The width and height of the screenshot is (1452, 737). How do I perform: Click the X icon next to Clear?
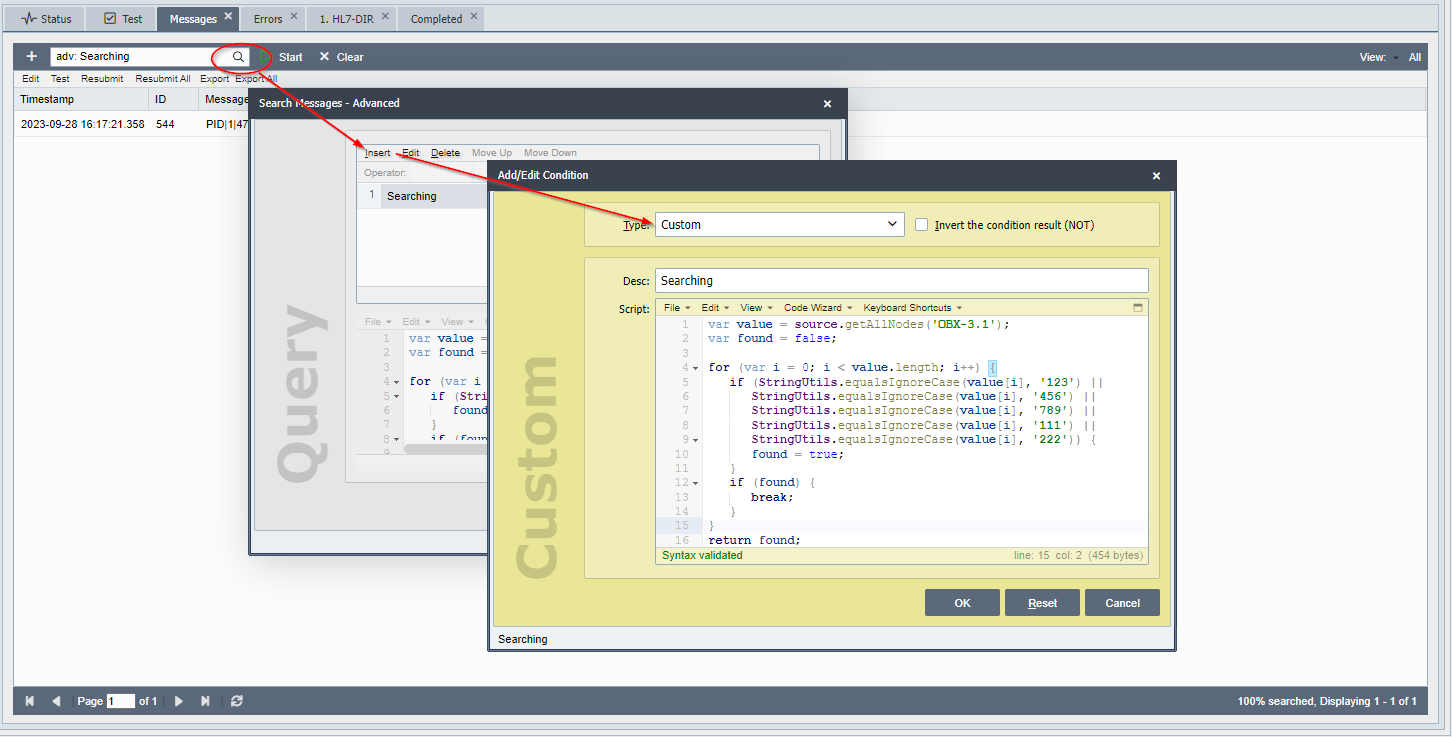click(x=324, y=57)
